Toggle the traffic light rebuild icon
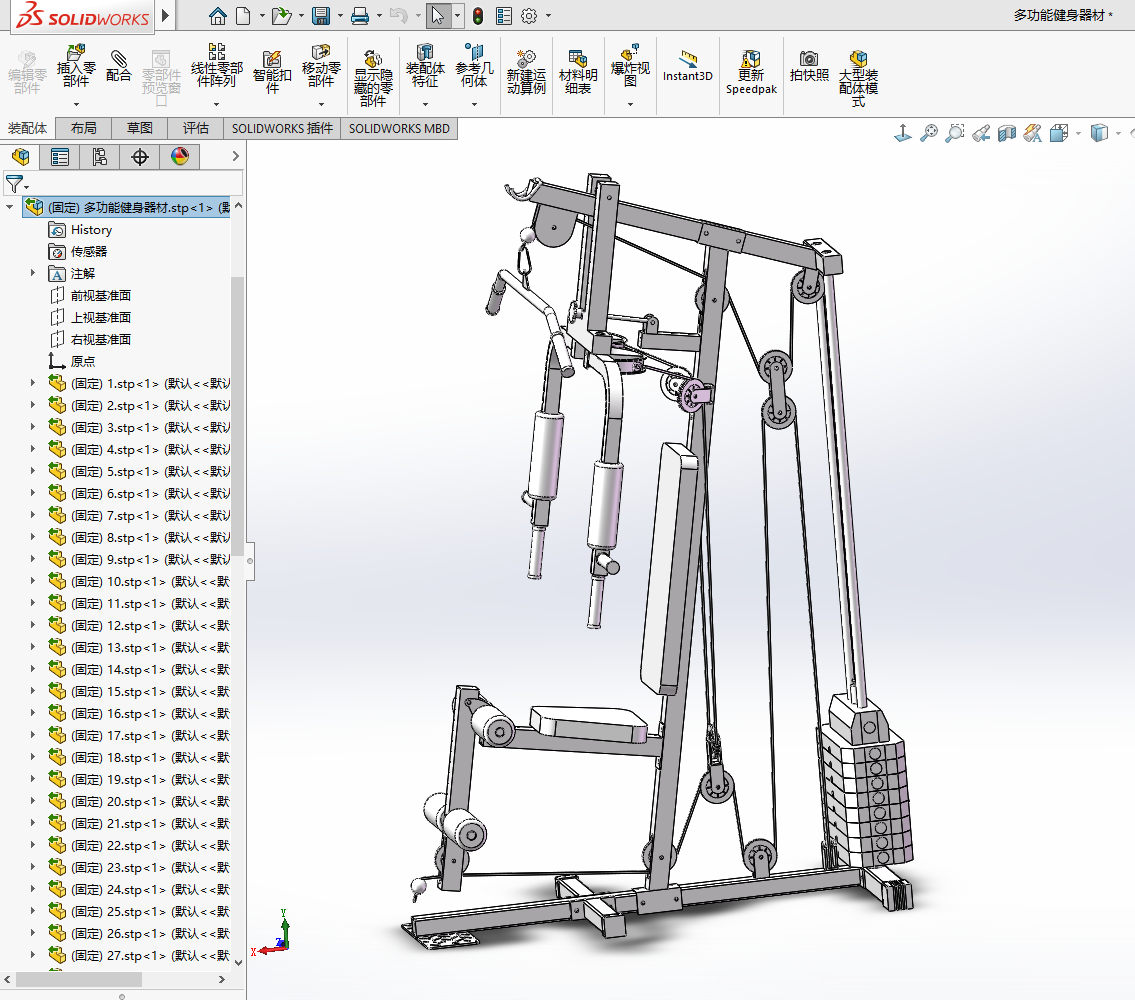 click(478, 16)
